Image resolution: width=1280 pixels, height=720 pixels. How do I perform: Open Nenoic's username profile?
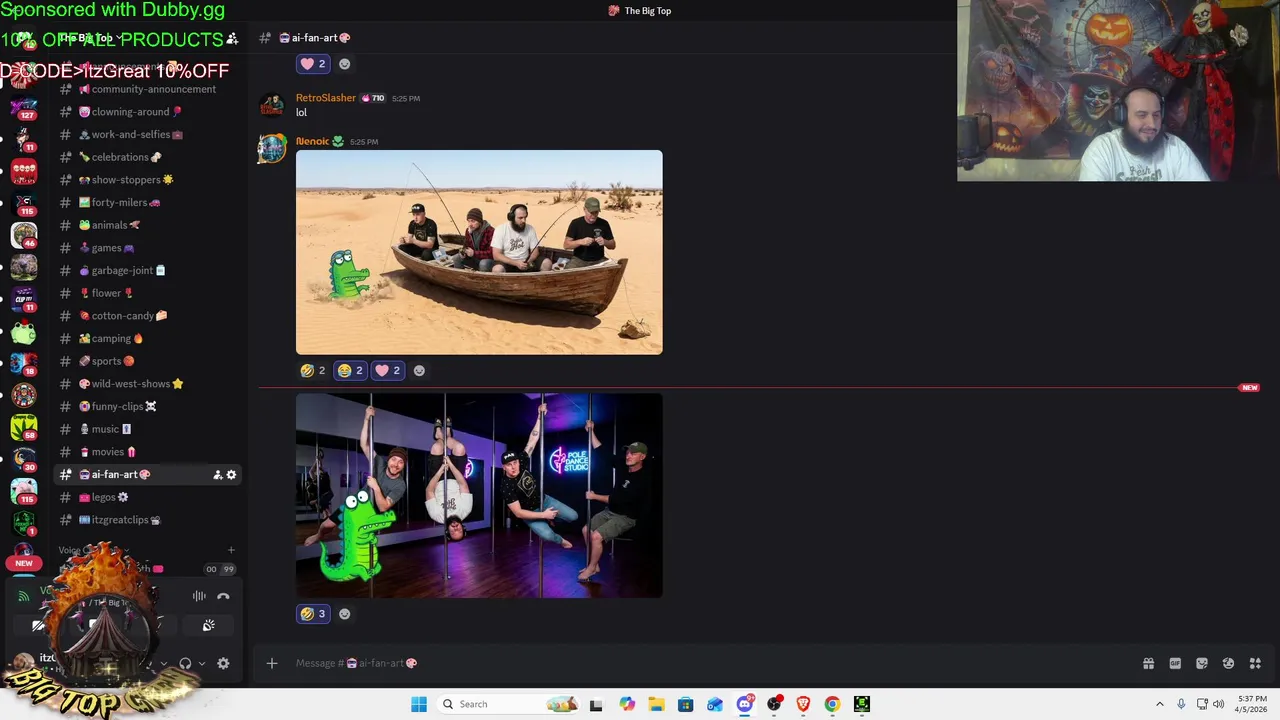pos(312,142)
